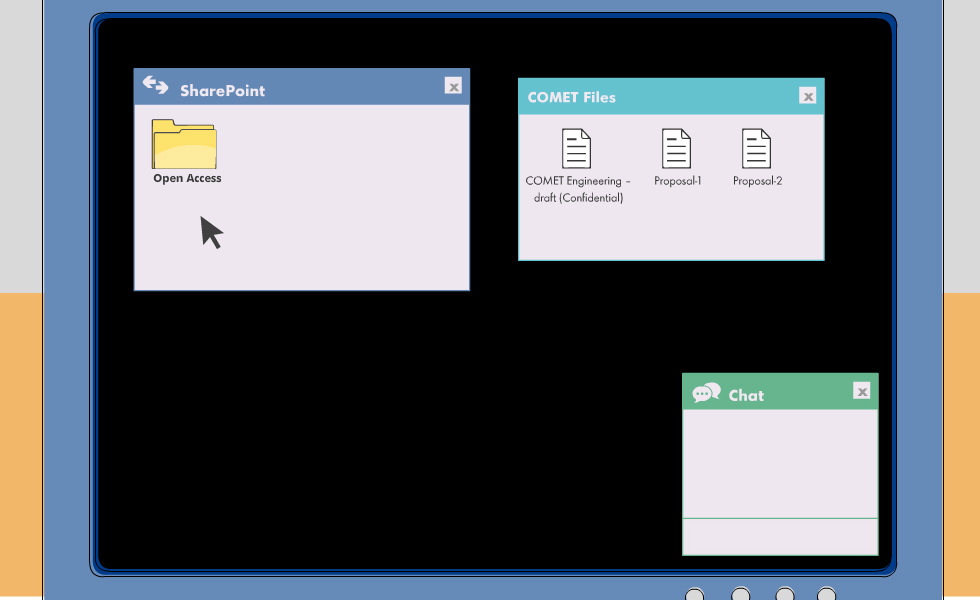Close the SharePoint window
Screen dimensions: 980x600
[453, 86]
